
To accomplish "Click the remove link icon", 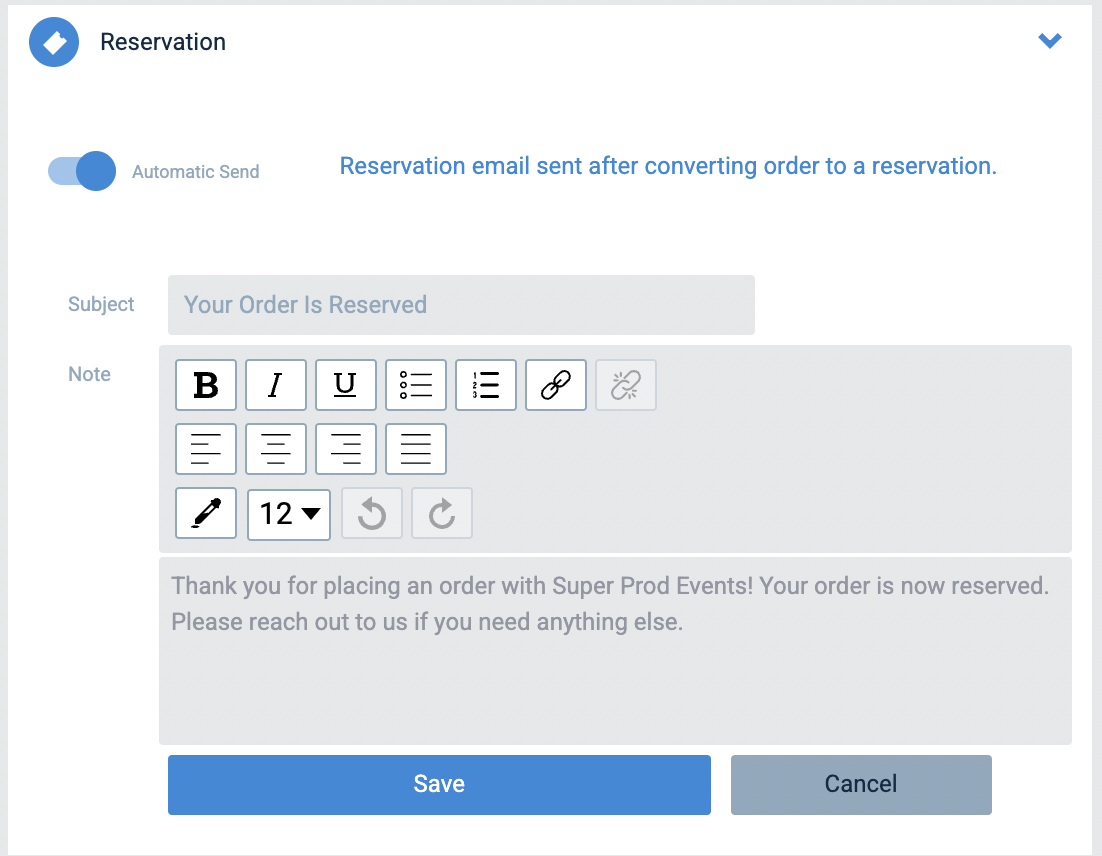I will [x=625, y=384].
